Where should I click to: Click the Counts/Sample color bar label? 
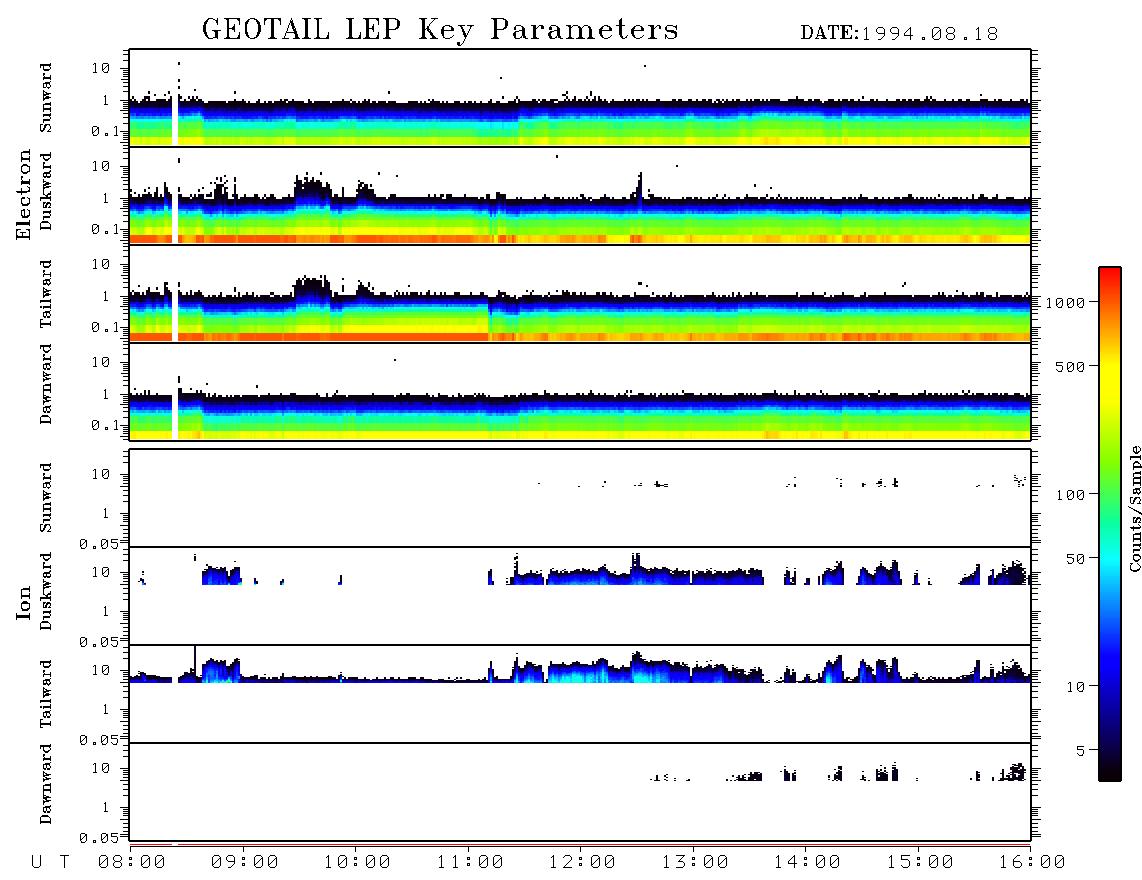tap(1134, 508)
